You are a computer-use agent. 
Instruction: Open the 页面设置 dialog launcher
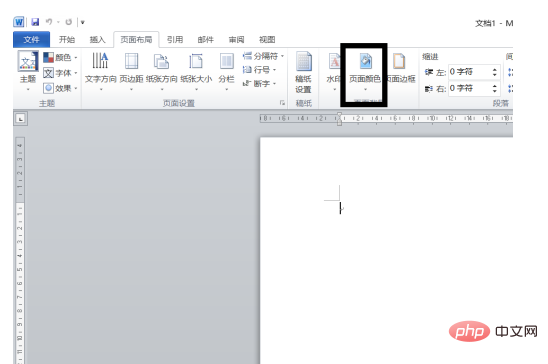click(x=282, y=103)
